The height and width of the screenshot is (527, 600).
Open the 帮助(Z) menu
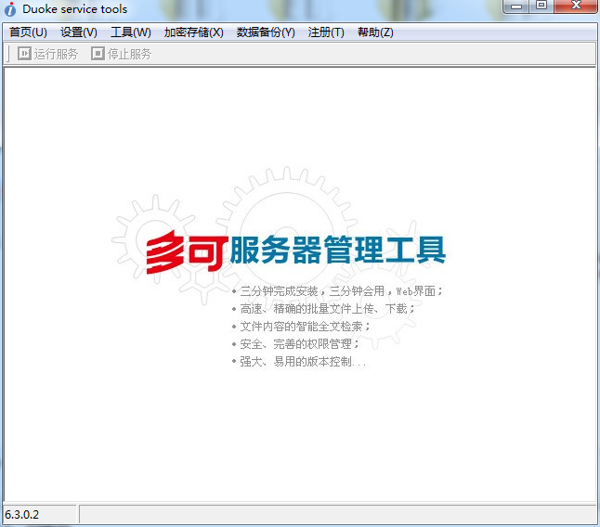[x=375, y=32]
